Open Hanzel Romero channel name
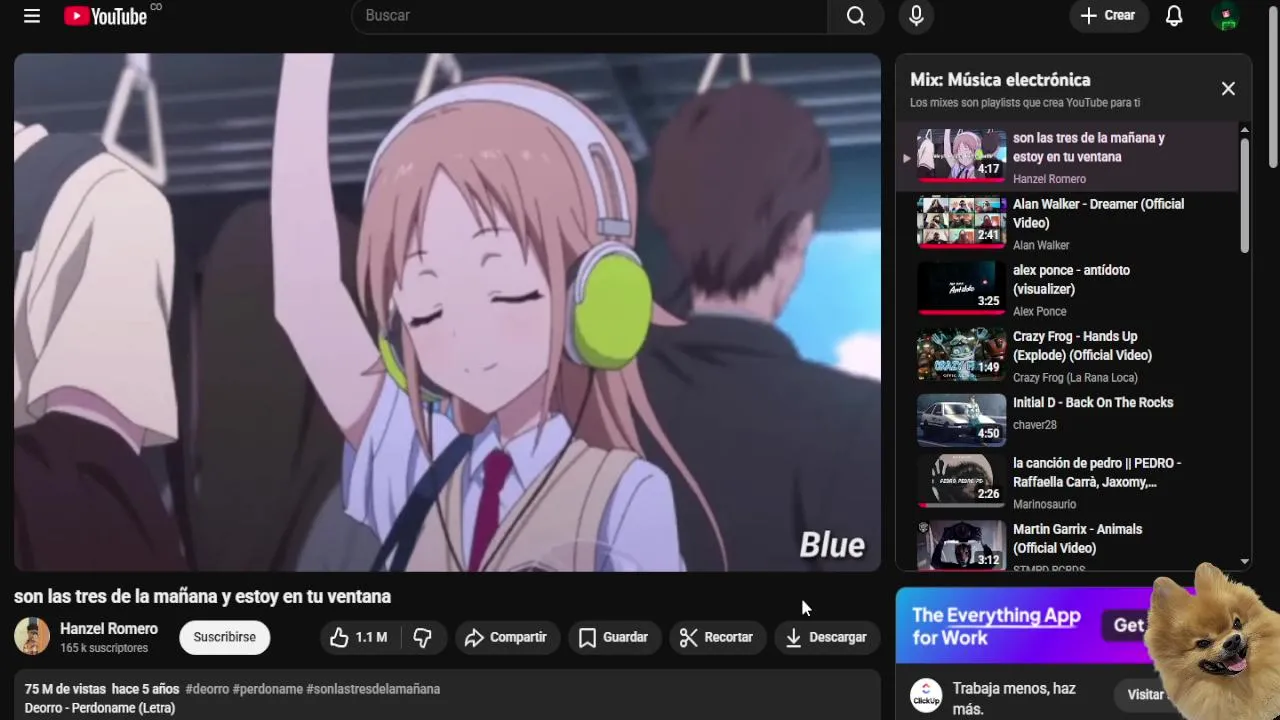 point(109,629)
